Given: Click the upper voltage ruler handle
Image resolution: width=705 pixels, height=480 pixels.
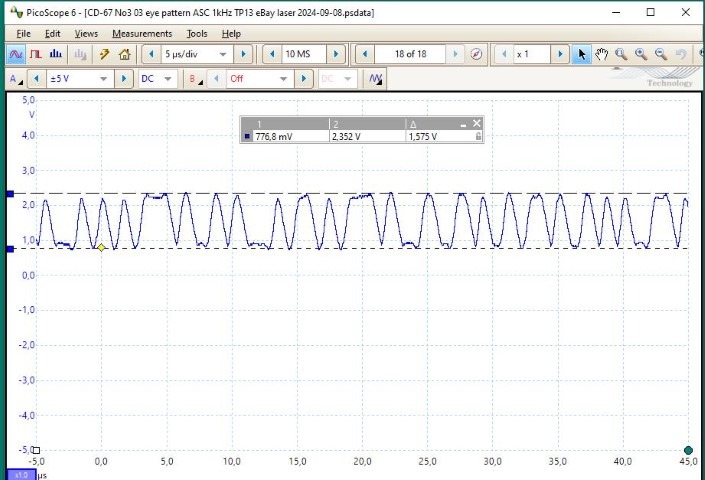Looking at the screenshot, I should (10, 194).
